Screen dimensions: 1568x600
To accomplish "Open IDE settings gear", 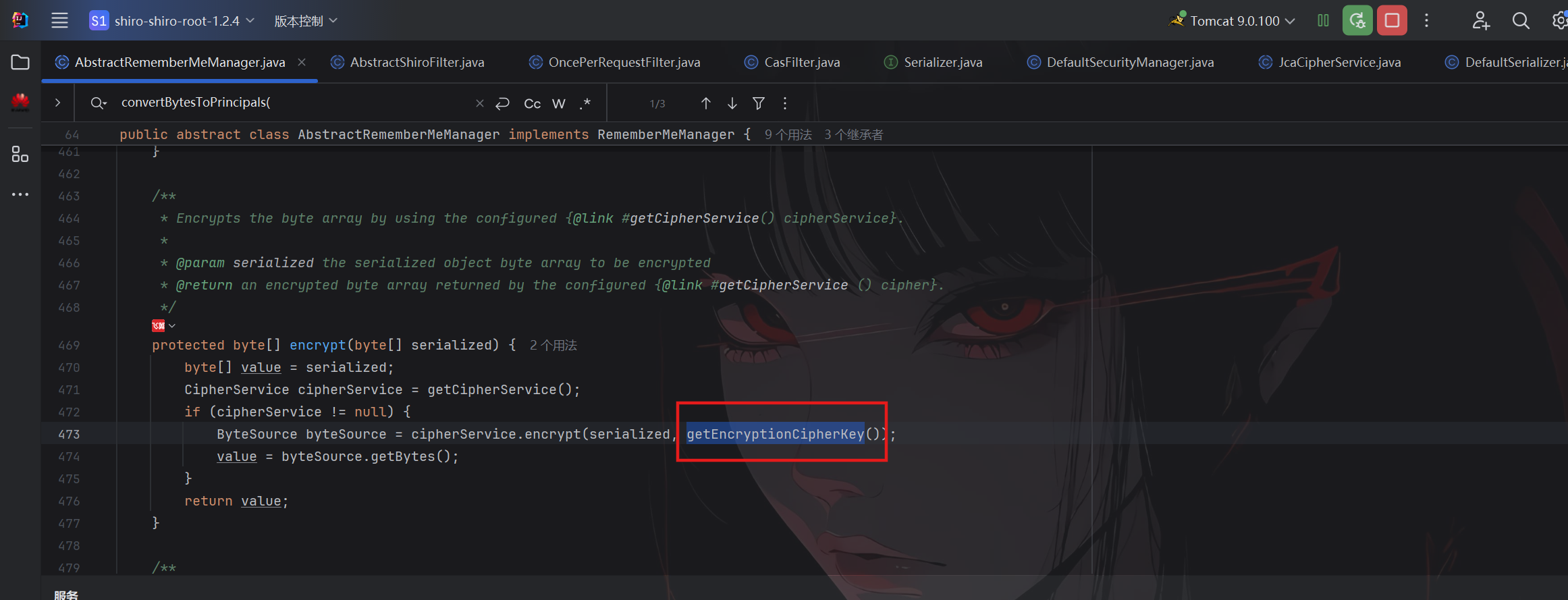I will coord(1559,20).
